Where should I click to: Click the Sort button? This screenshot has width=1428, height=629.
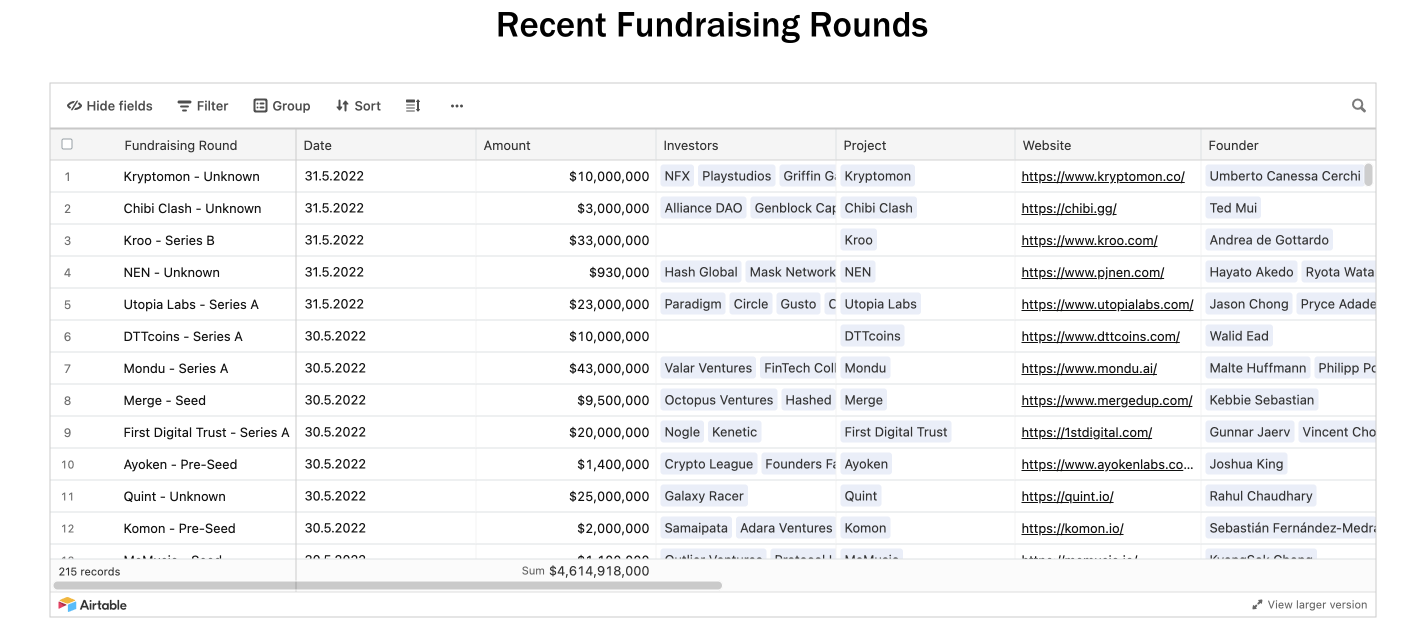358,106
